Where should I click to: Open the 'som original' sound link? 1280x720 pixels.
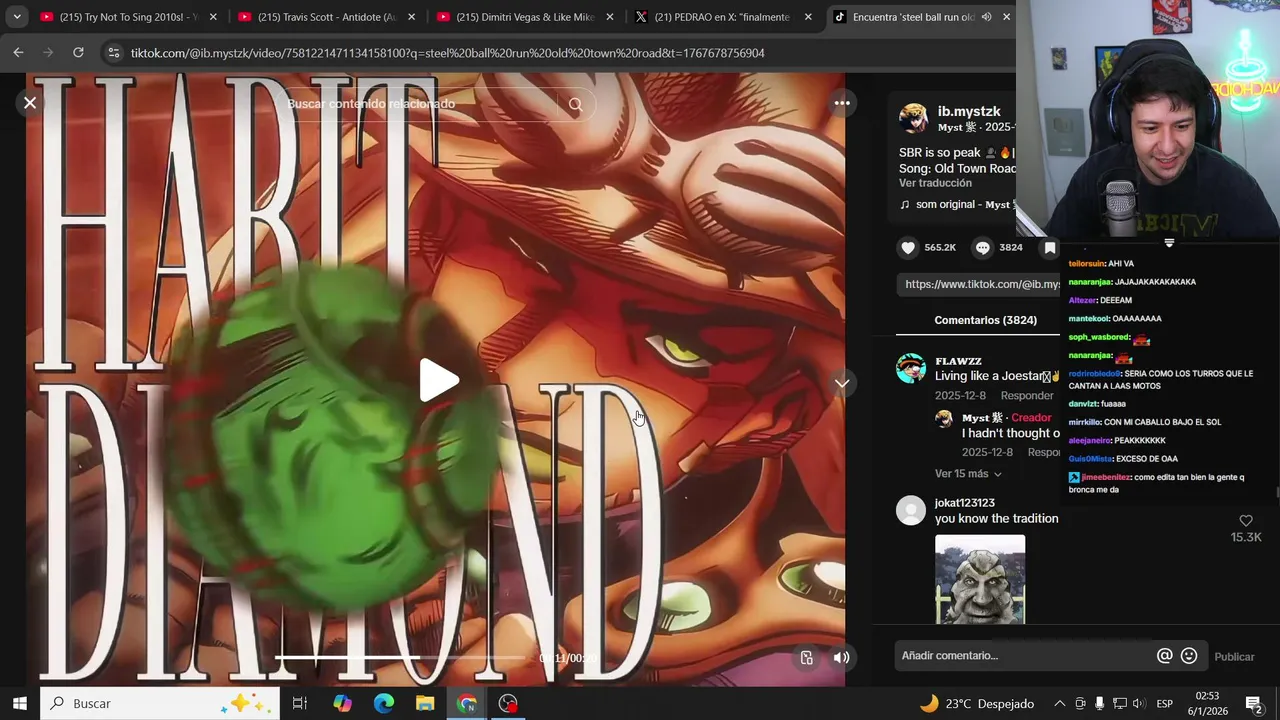coord(957,204)
